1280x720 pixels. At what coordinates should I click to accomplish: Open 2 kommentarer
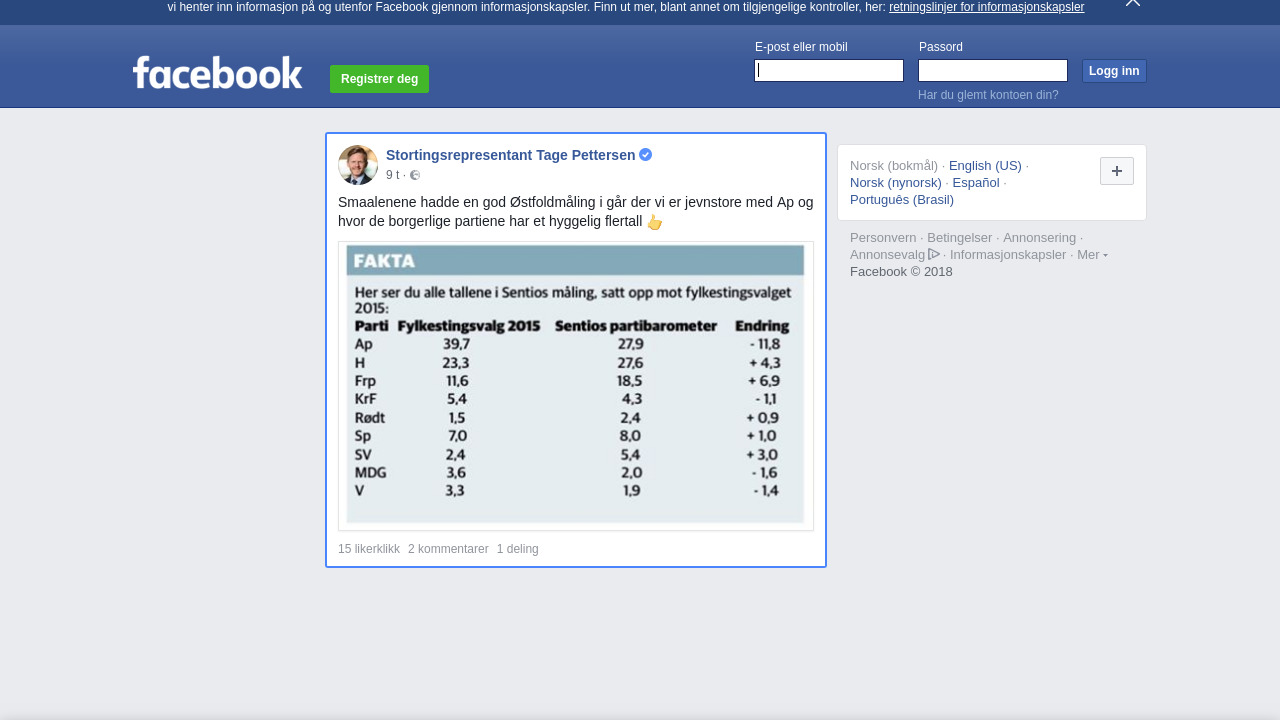[x=448, y=549]
